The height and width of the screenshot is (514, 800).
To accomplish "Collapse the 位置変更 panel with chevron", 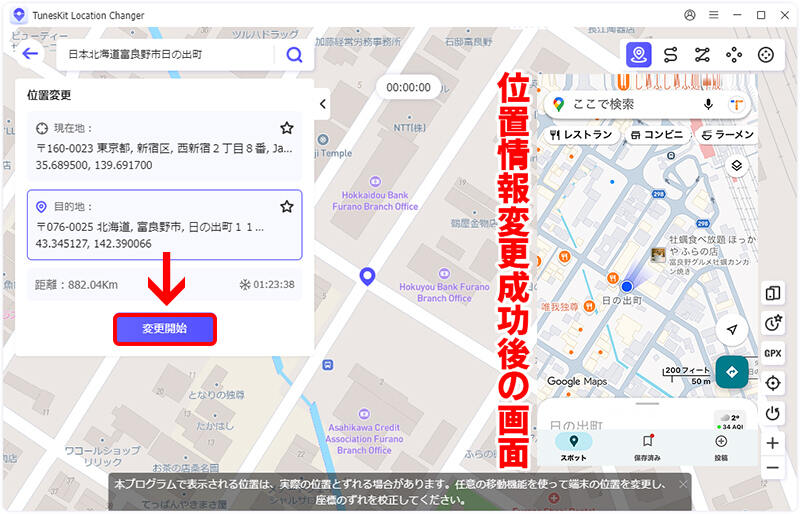I will [323, 104].
